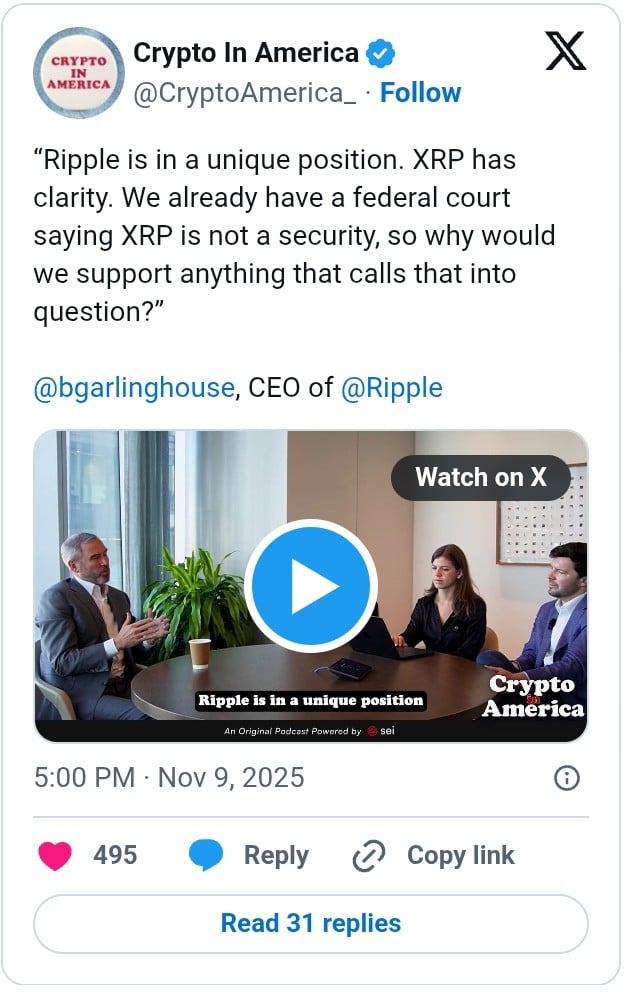Follow the Crypto In America account
Image resolution: width=635 pixels, height=992 pixels.
tap(421, 93)
